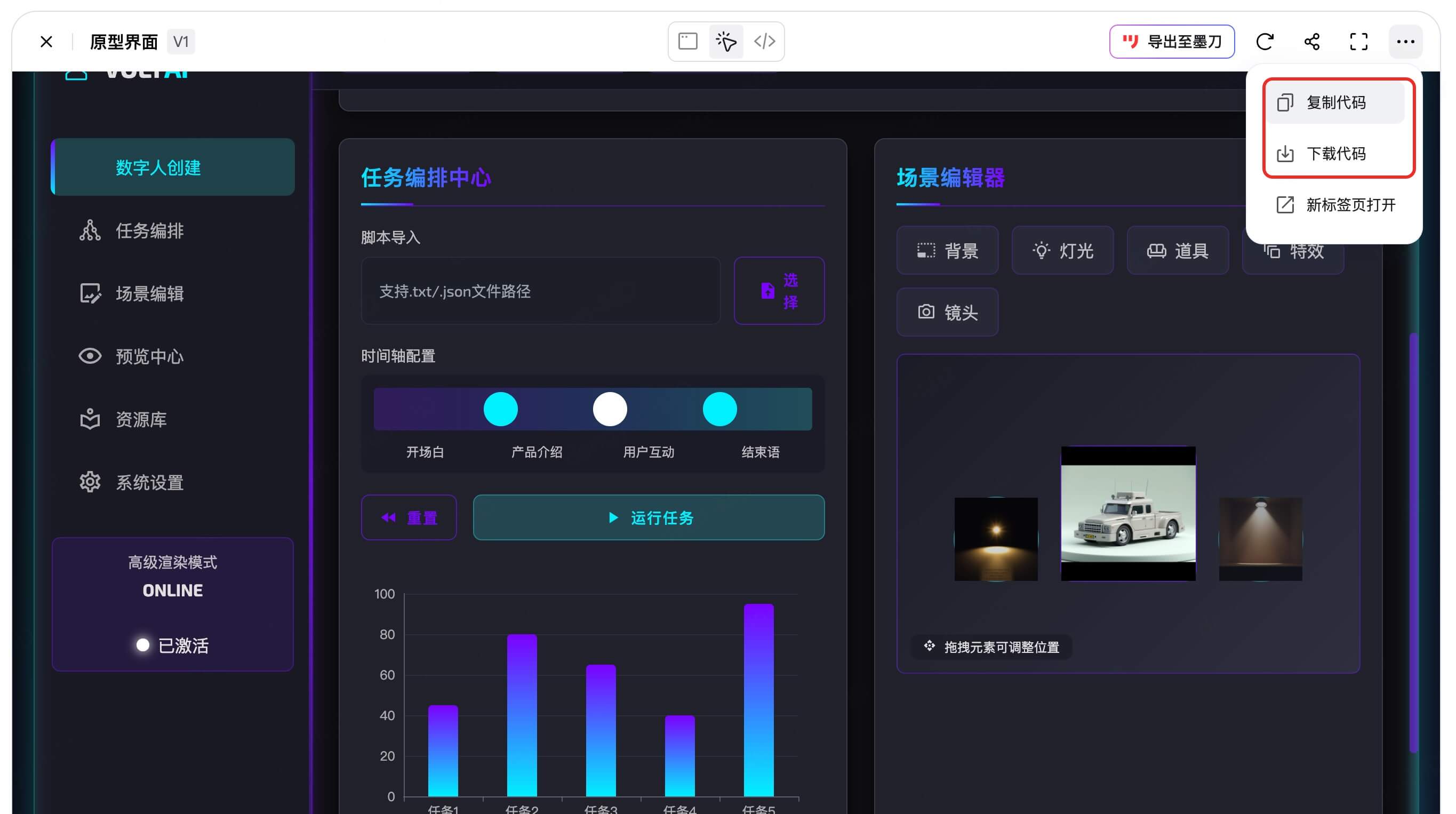Choose 复制代码 from the menu
This screenshot has height=814, width=1456.
coord(1335,102)
